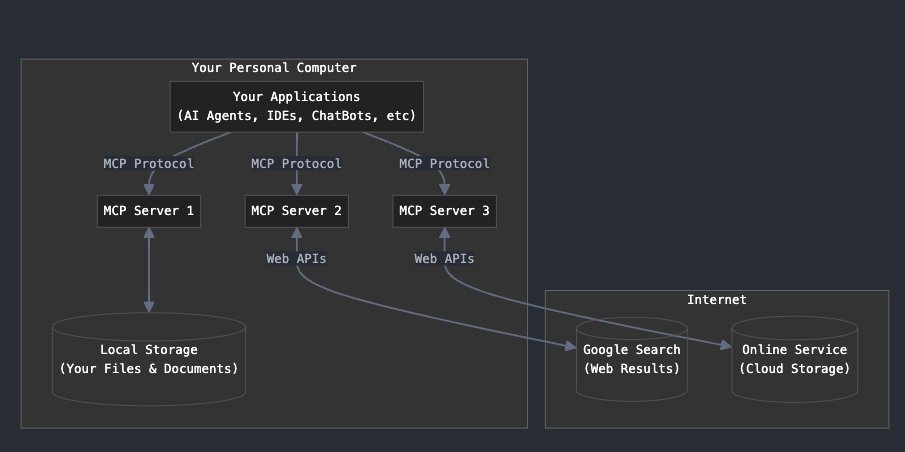Click arrowhead at top of Local Storage
The height and width of the screenshot is (452, 905).
point(149,307)
